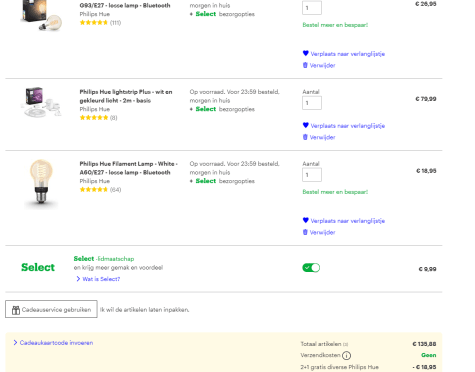Click Aantal field for A60/E27 Filament Lamp
Screen dimensions: 475x372
click(x=312, y=175)
